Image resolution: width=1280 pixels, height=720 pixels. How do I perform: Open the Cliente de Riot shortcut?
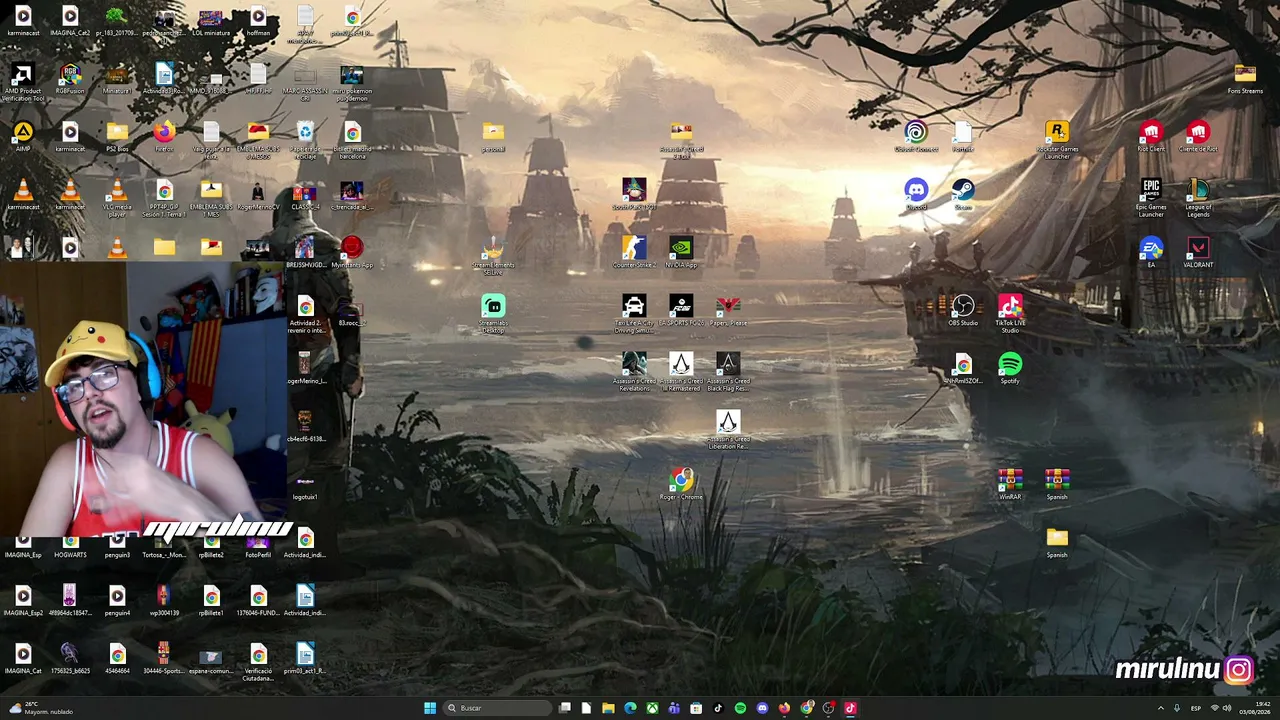[x=1198, y=136]
